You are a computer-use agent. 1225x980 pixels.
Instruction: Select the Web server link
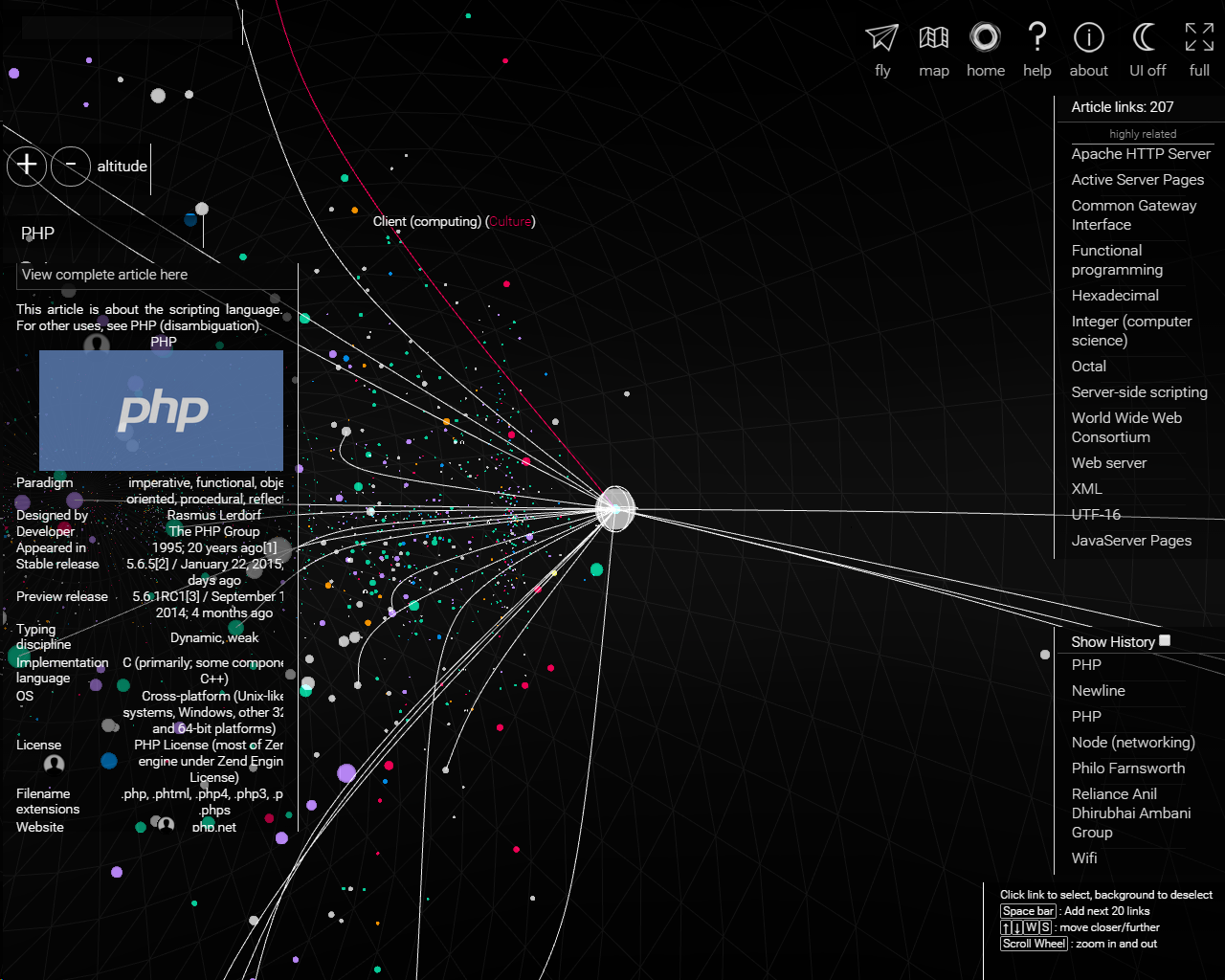click(1109, 463)
